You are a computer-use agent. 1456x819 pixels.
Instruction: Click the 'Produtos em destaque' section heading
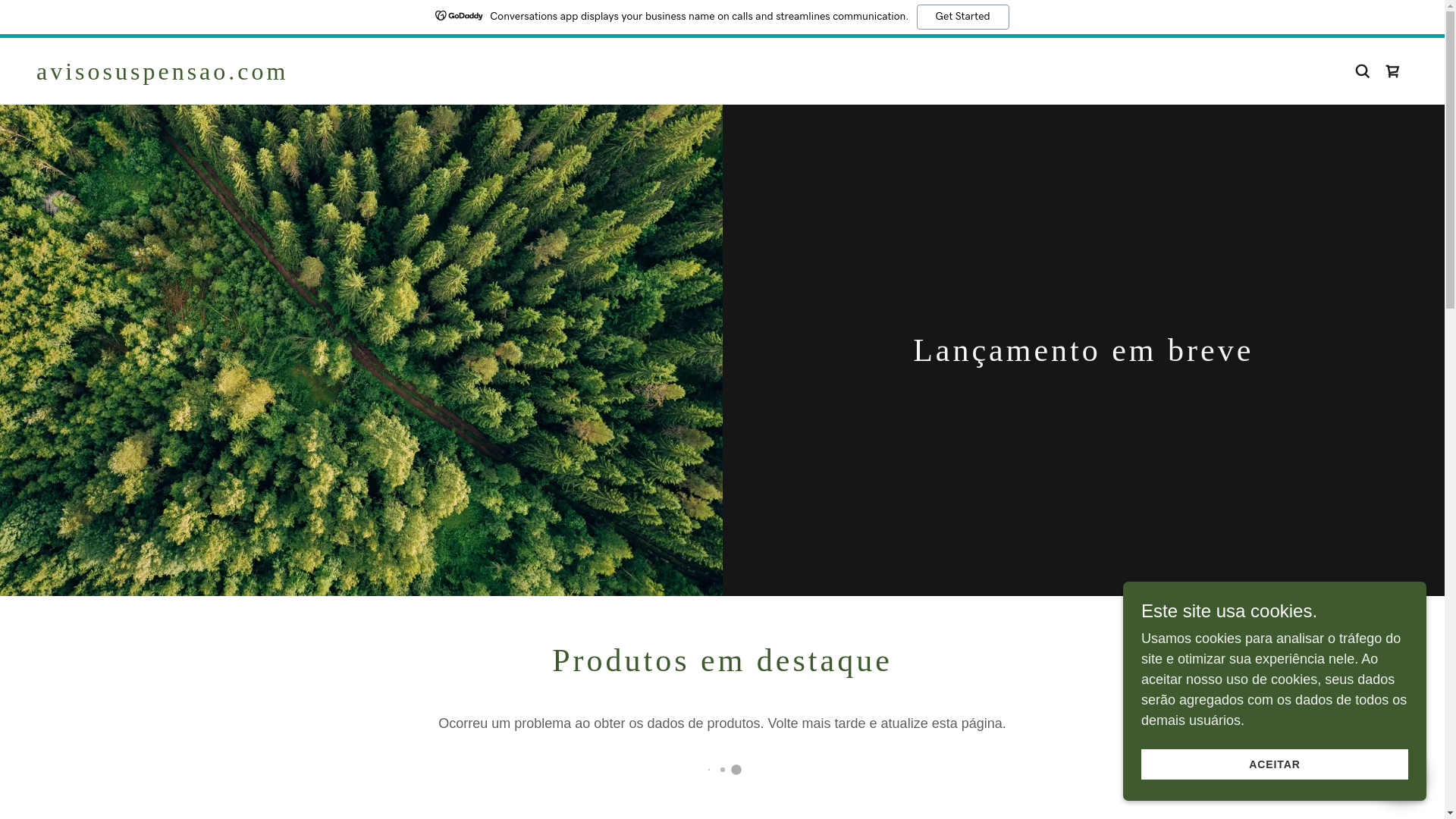coord(721,661)
